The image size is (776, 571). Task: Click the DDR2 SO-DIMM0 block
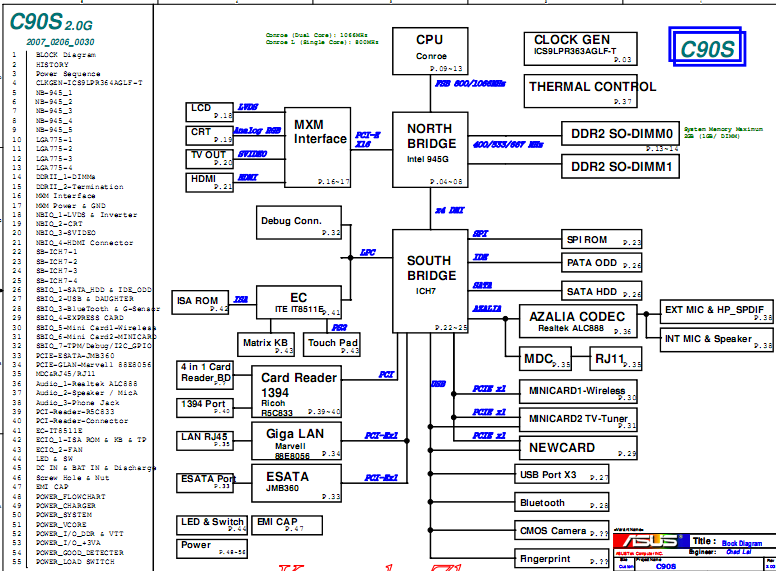pos(620,133)
